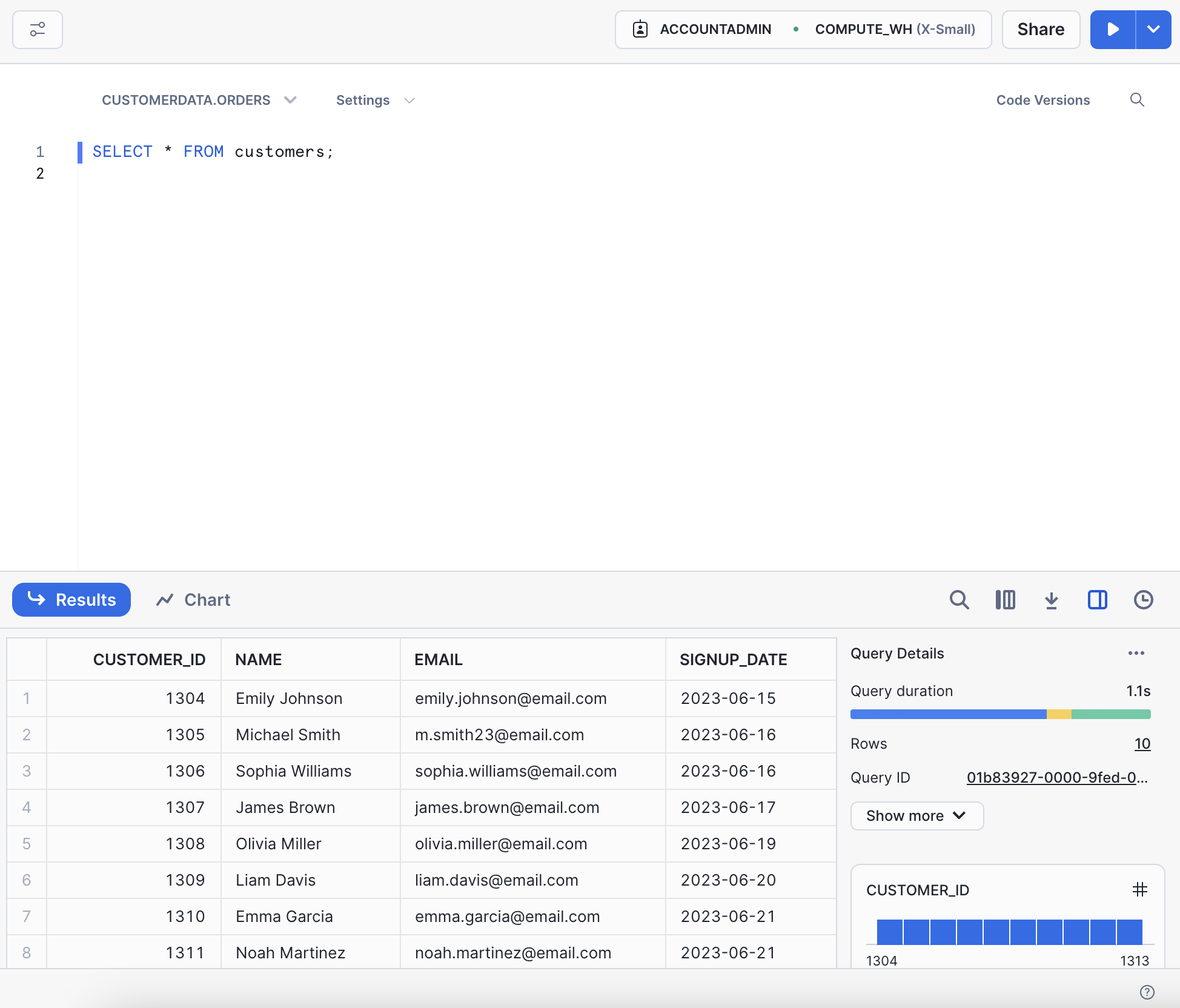Open the Query ID link
Screen dimensions: 1180x1008
[x=1056, y=777]
